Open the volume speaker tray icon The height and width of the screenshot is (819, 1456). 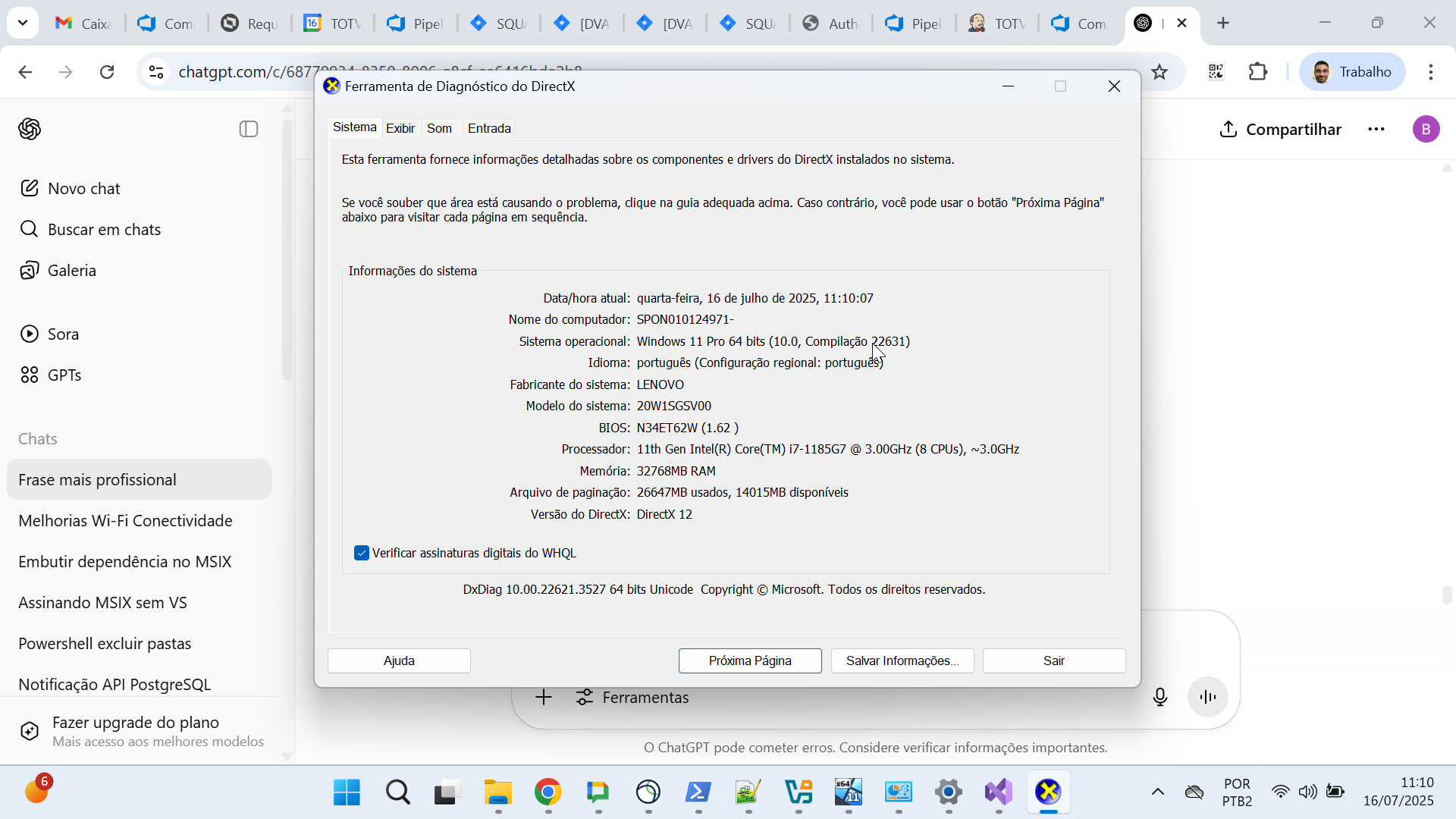pyautogui.click(x=1307, y=792)
